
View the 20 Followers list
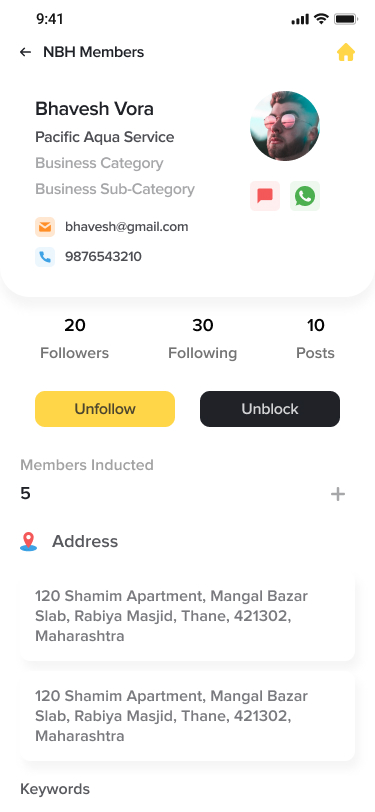point(75,339)
